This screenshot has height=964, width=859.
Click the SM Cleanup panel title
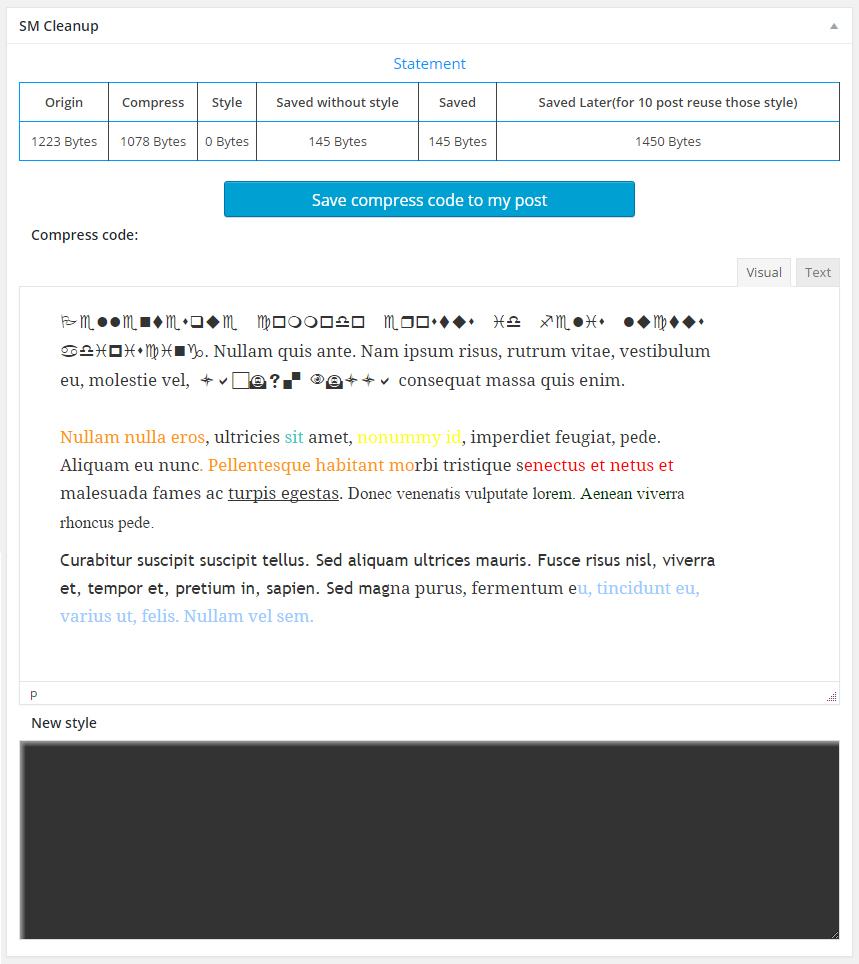(58, 26)
